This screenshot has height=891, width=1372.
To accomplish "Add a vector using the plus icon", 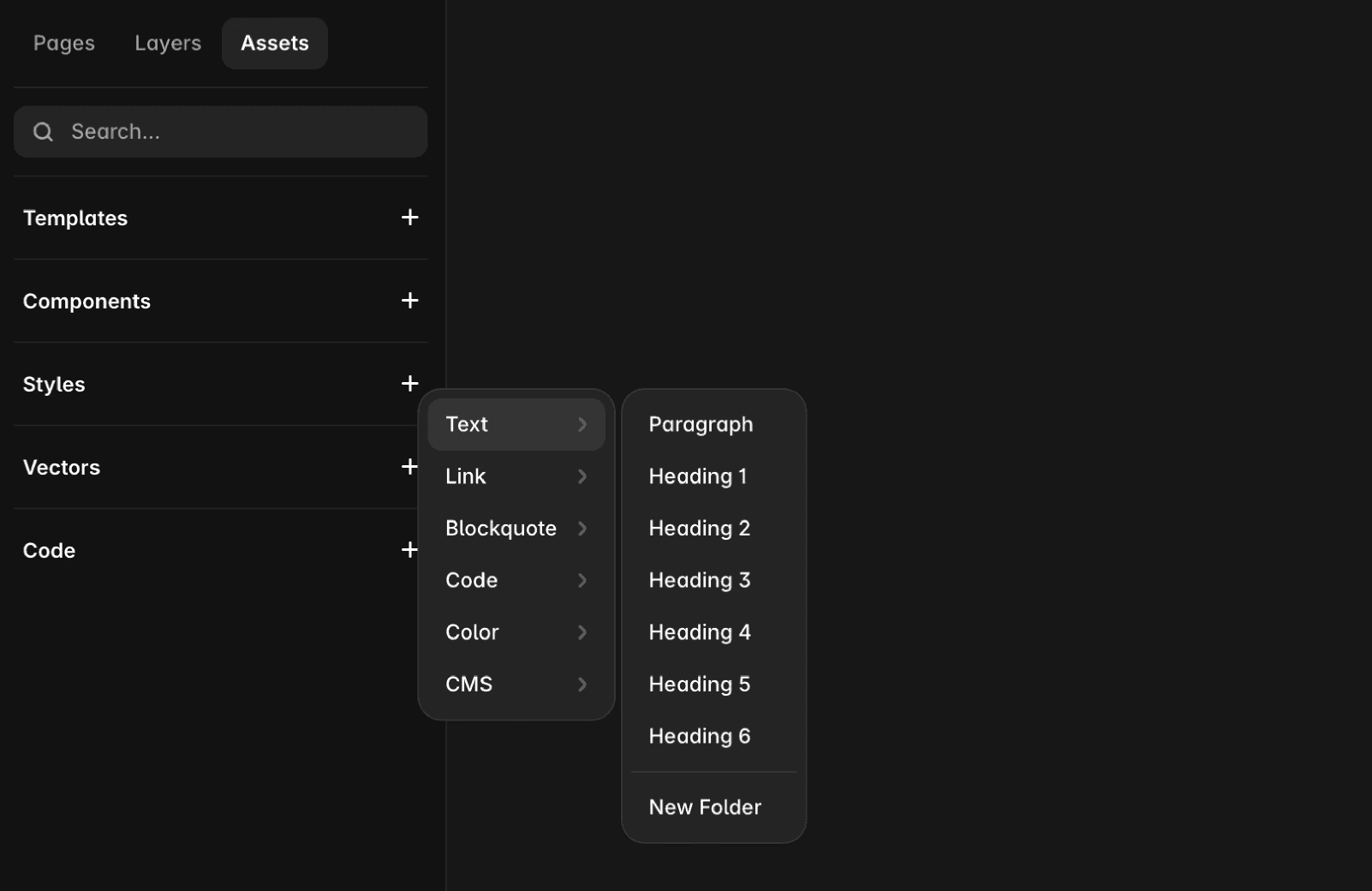I will click(409, 467).
